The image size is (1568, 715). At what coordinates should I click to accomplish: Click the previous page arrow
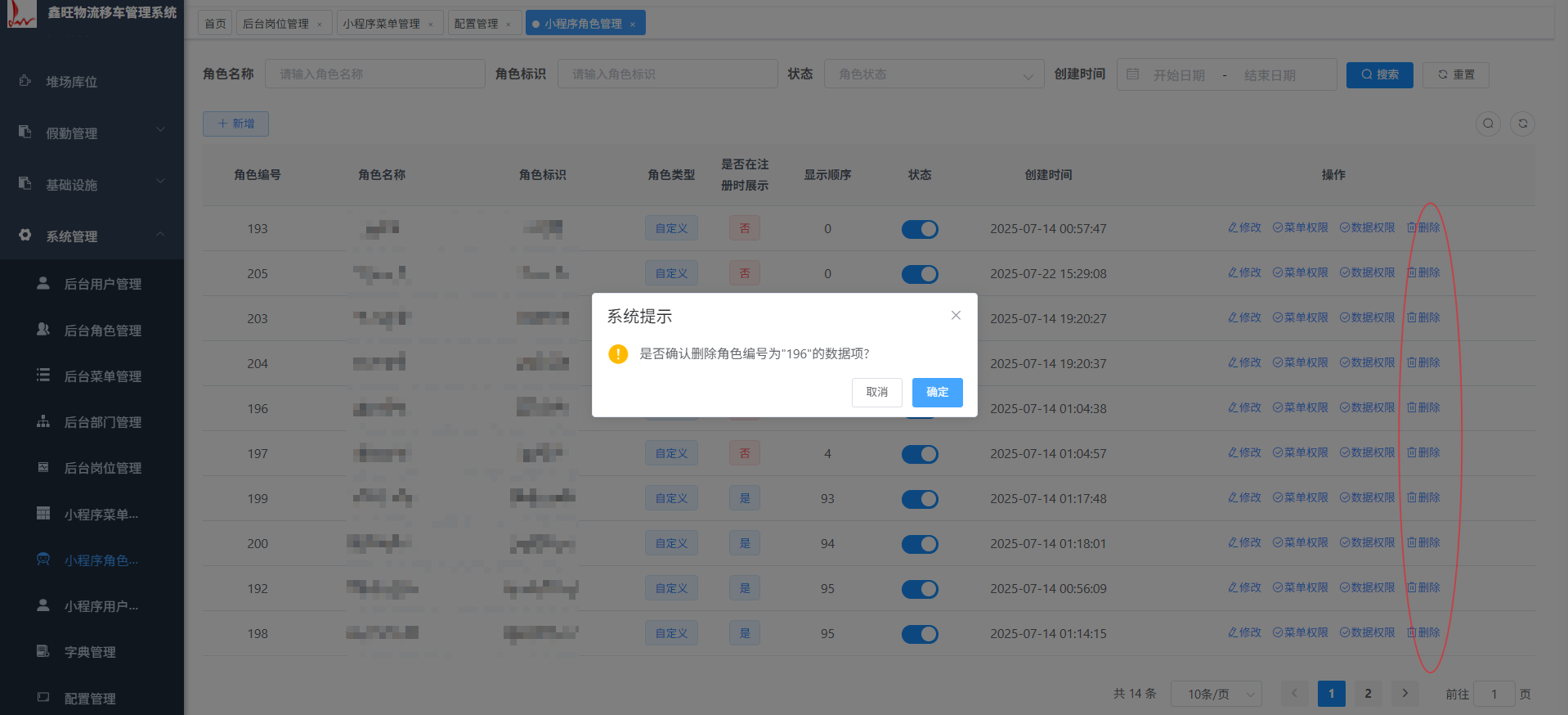click(x=1294, y=694)
